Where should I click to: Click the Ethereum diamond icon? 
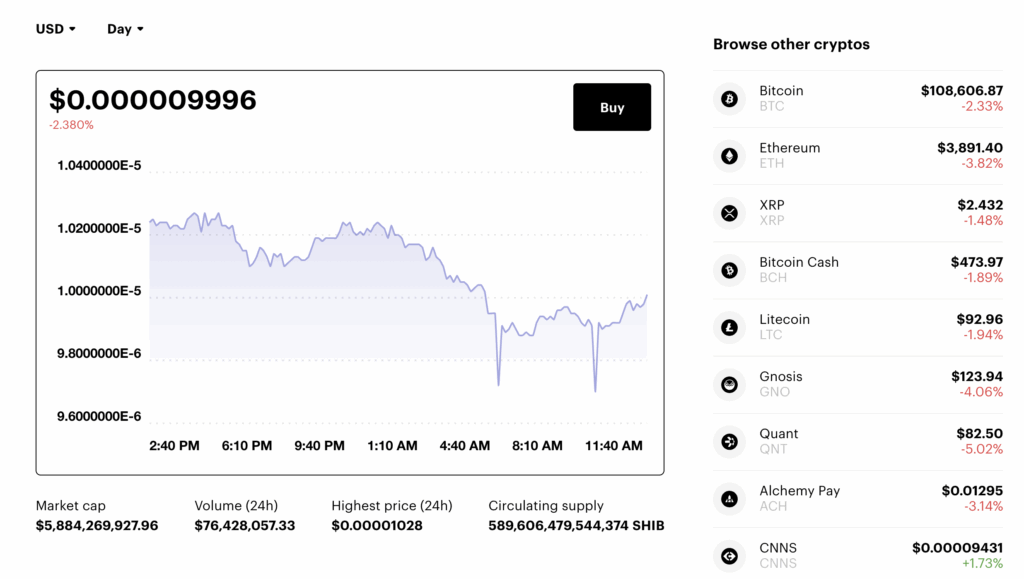click(x=729, y=156)
